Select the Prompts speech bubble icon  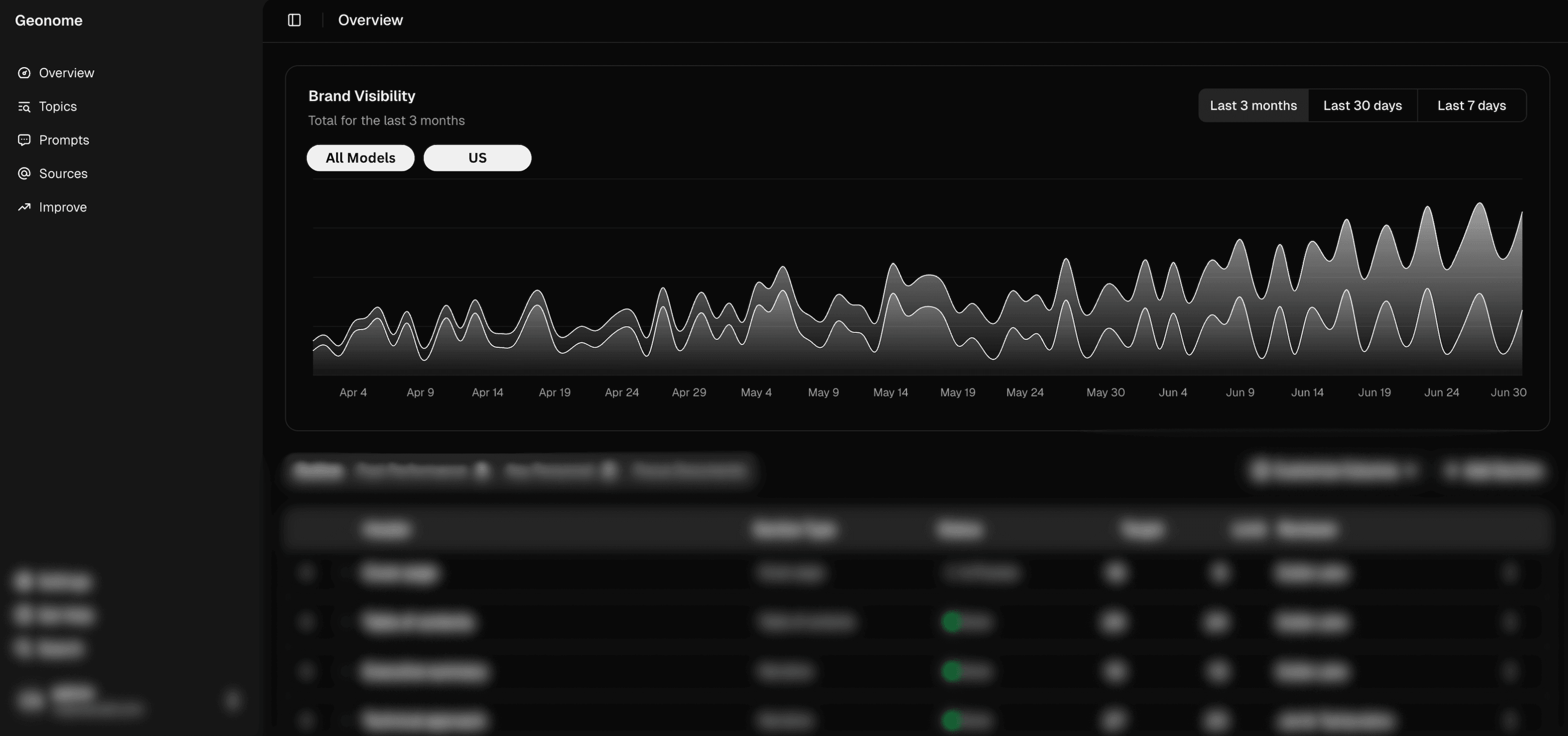pos(24,140)
